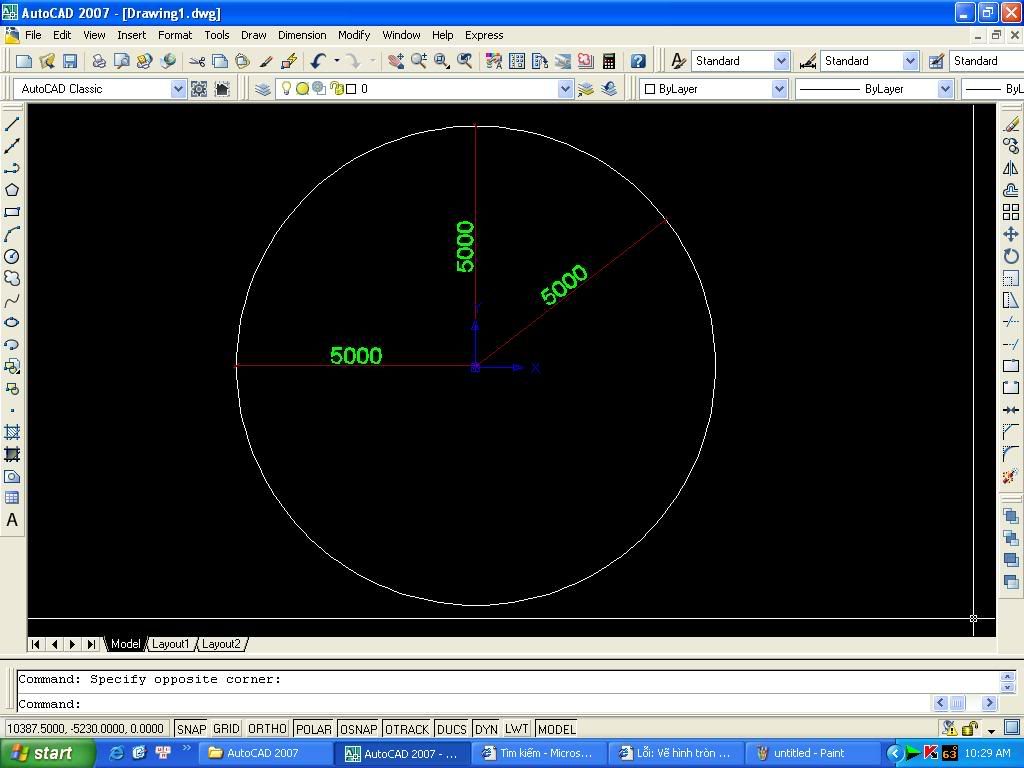Click the Undo arrow icon
1024x768 pixels.
[318, 61]
